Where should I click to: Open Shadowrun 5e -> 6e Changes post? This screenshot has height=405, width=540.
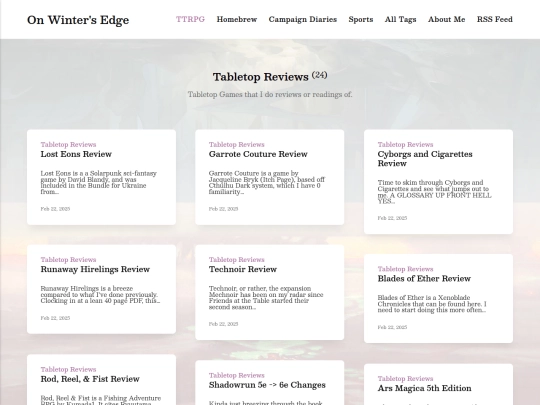[x=267, y=385]
